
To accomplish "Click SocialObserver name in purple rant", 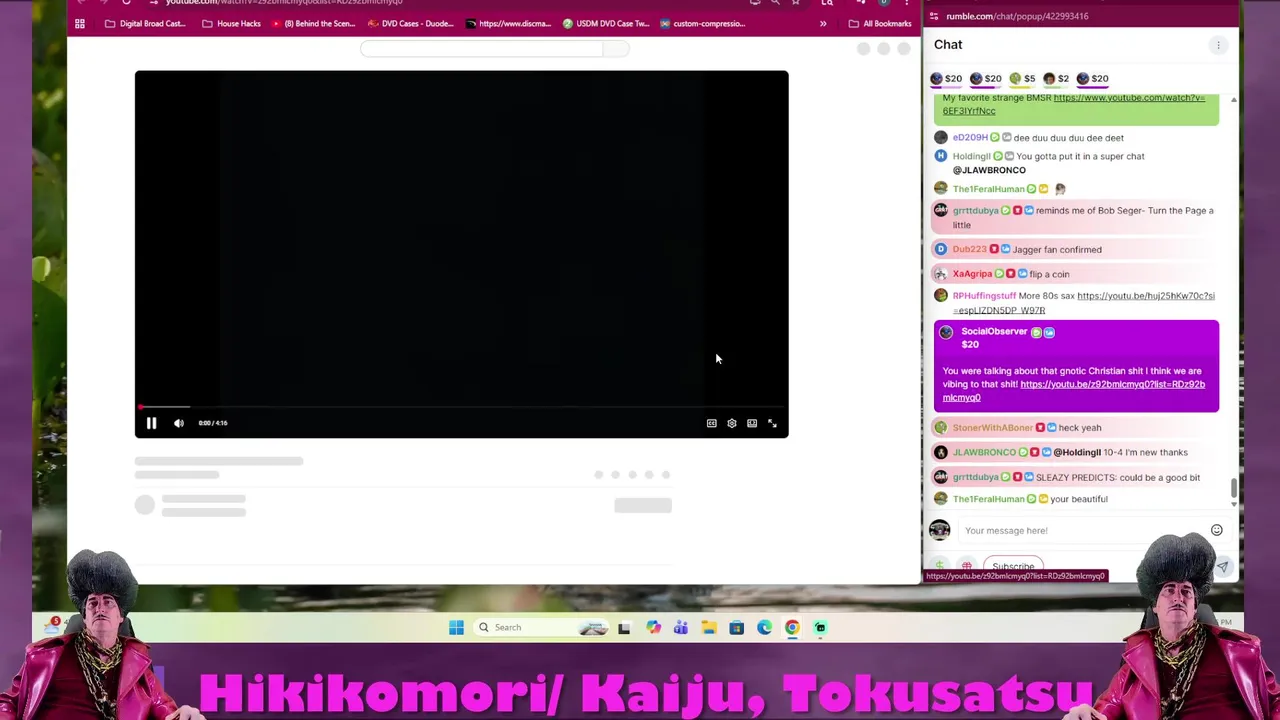I will [994, 331].
